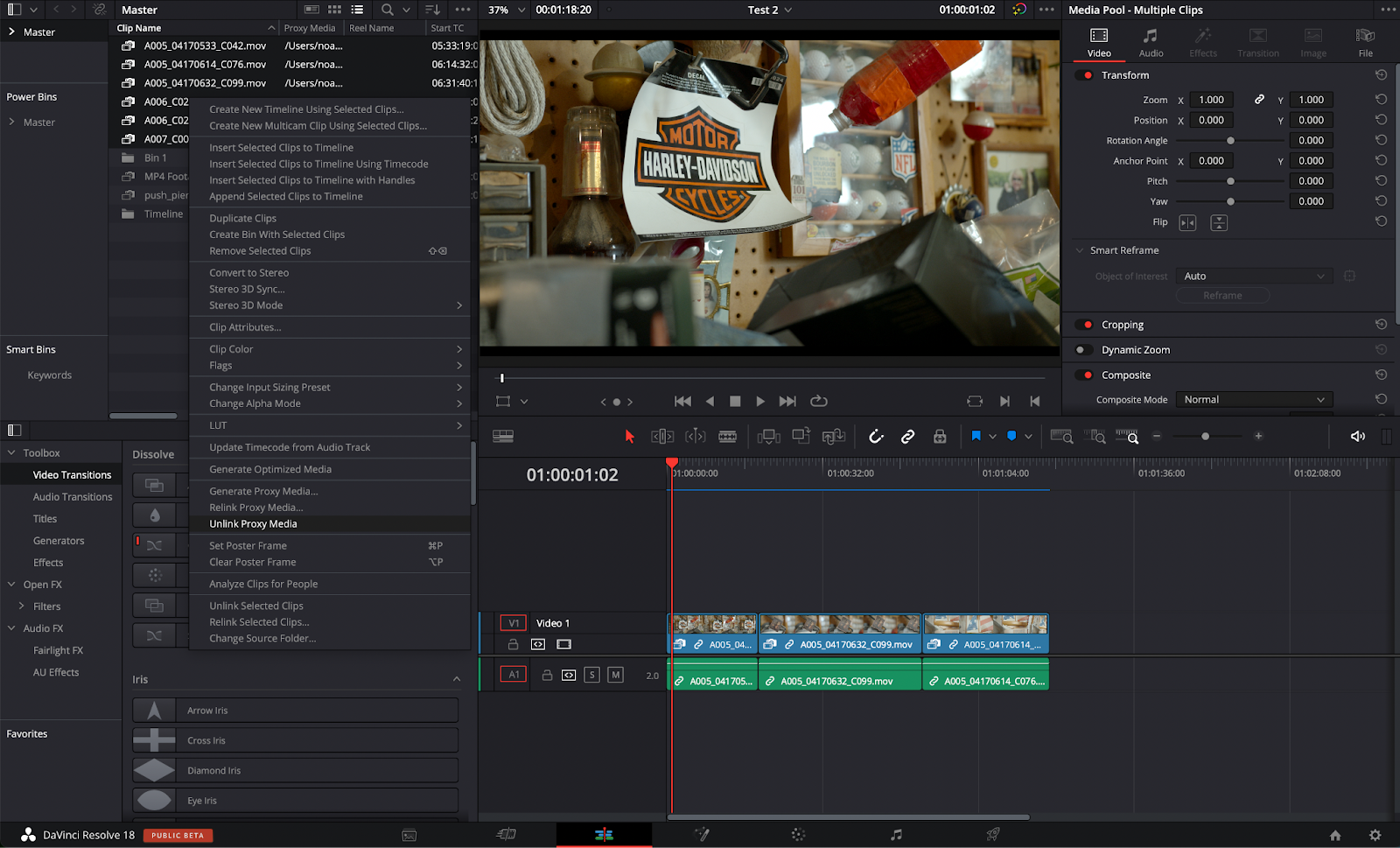Select the Trim Edit mode tool
Viewport: 1400px width, 848px height.
tap(662, 436)
